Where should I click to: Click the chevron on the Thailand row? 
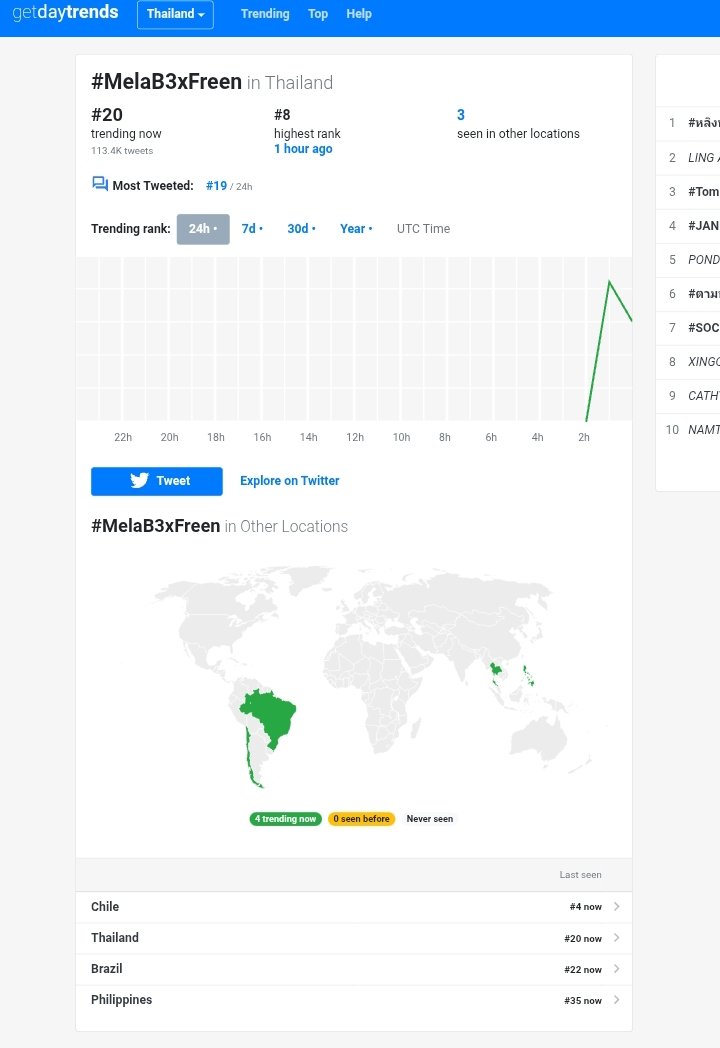point(616,938)
